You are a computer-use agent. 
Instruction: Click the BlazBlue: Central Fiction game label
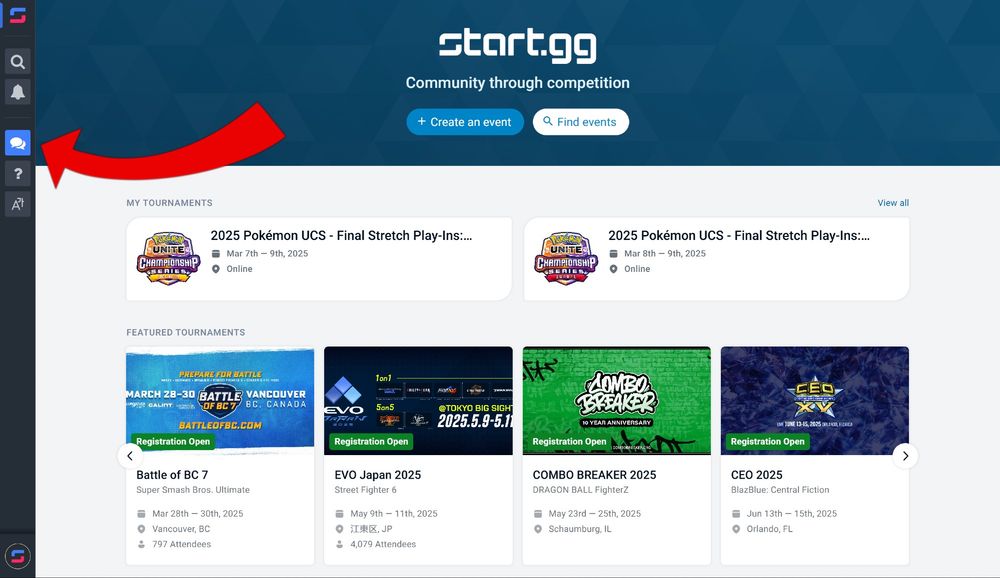tap(780, 490)
